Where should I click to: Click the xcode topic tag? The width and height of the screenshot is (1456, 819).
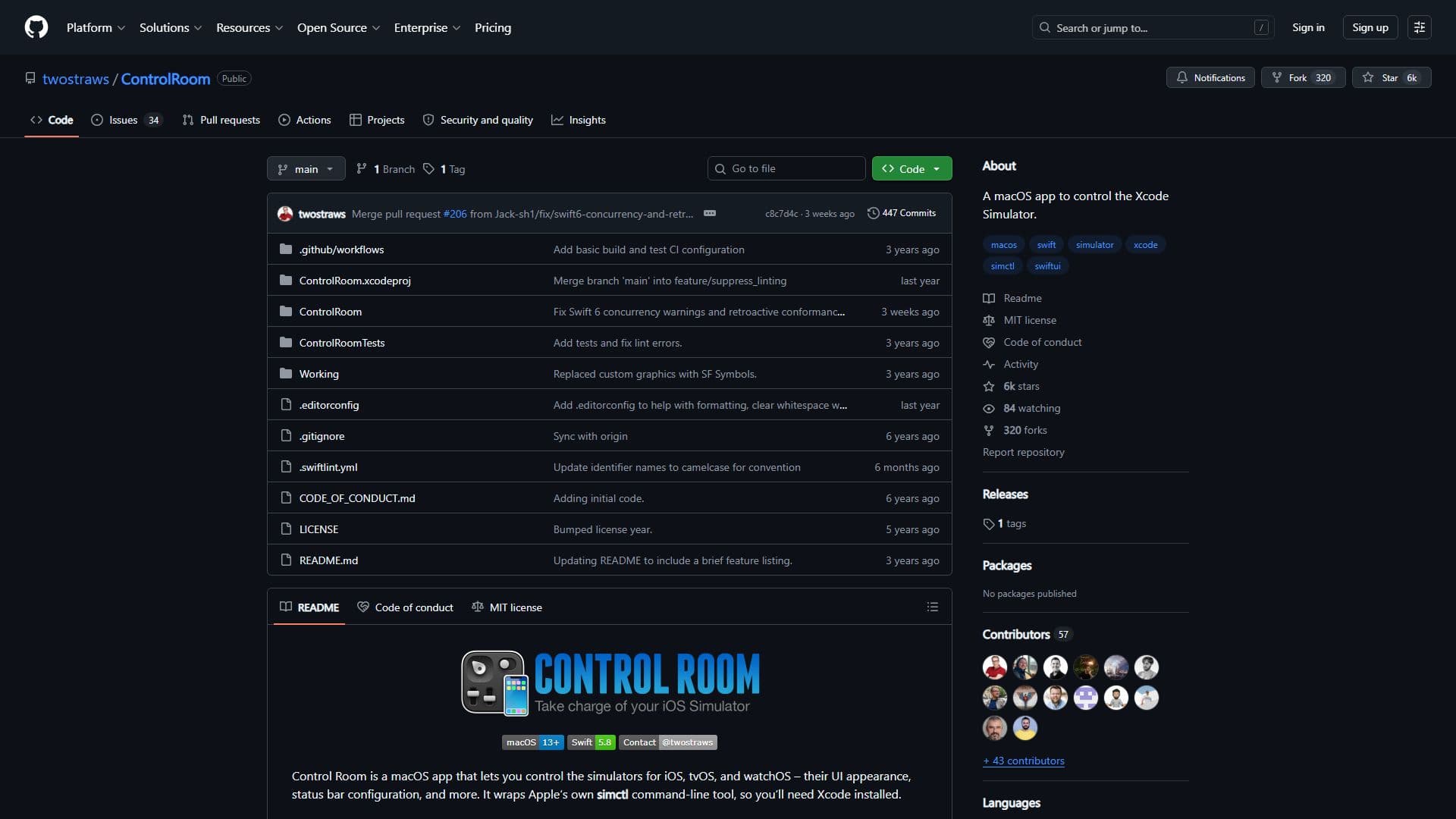point(1145,244)
